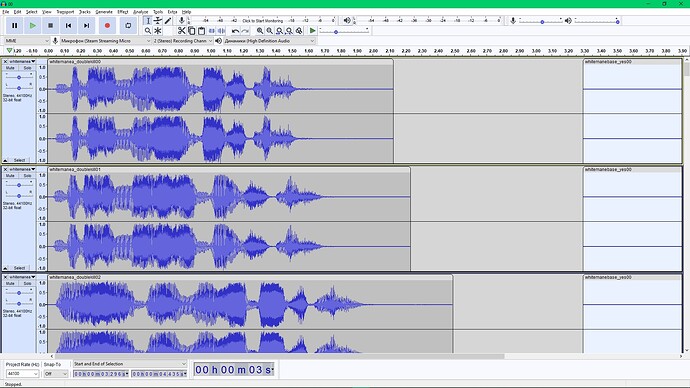Click Select button on the first track
Viewport: 690px width, 388px height.
19,160
